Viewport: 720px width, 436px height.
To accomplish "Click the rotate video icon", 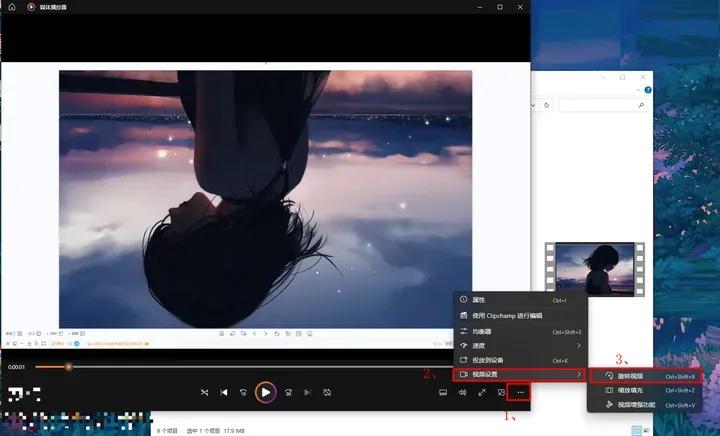I will pos(609,376).
